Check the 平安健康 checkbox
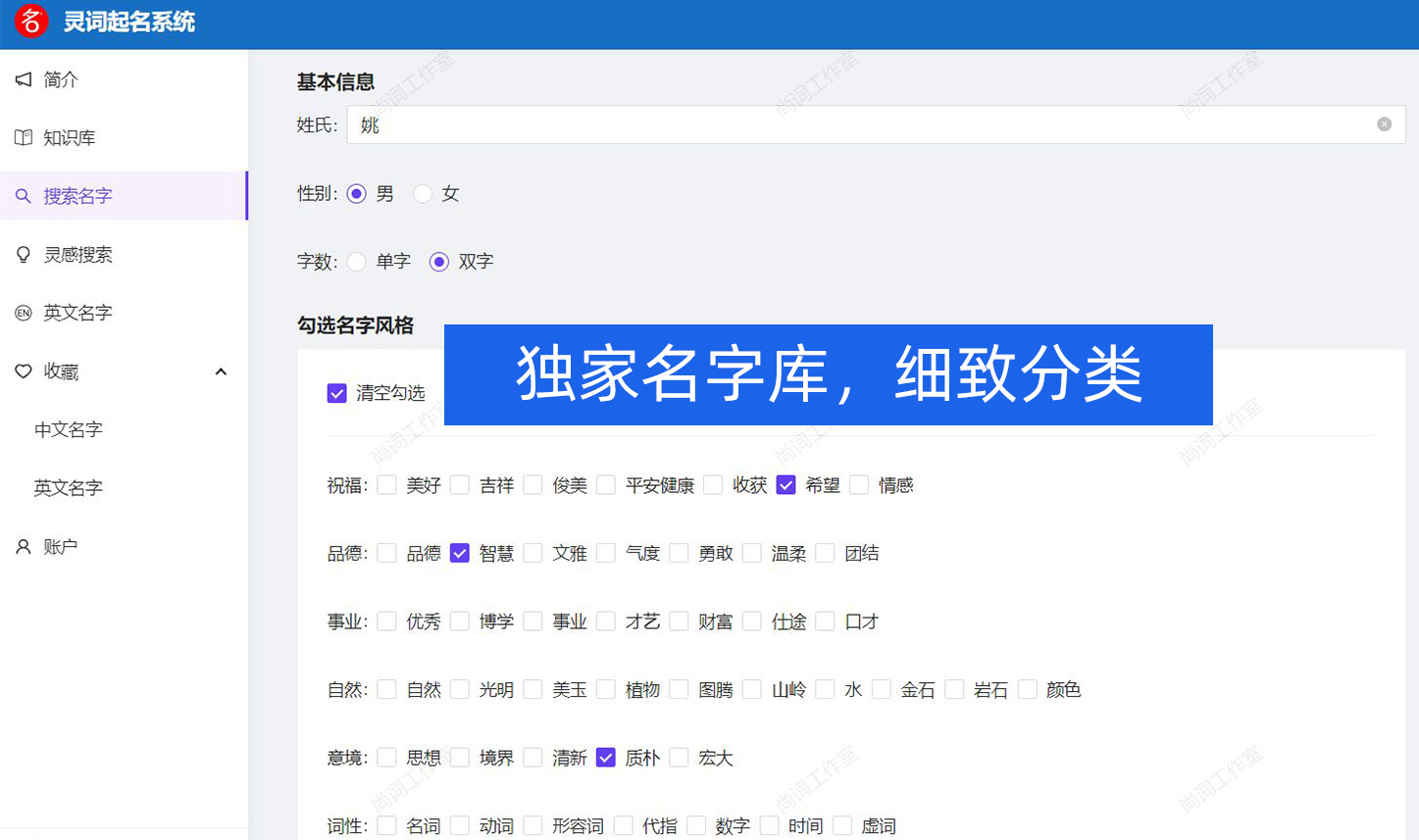The height and width of the screenshot is (840, 1419). (x=606, y=485)
